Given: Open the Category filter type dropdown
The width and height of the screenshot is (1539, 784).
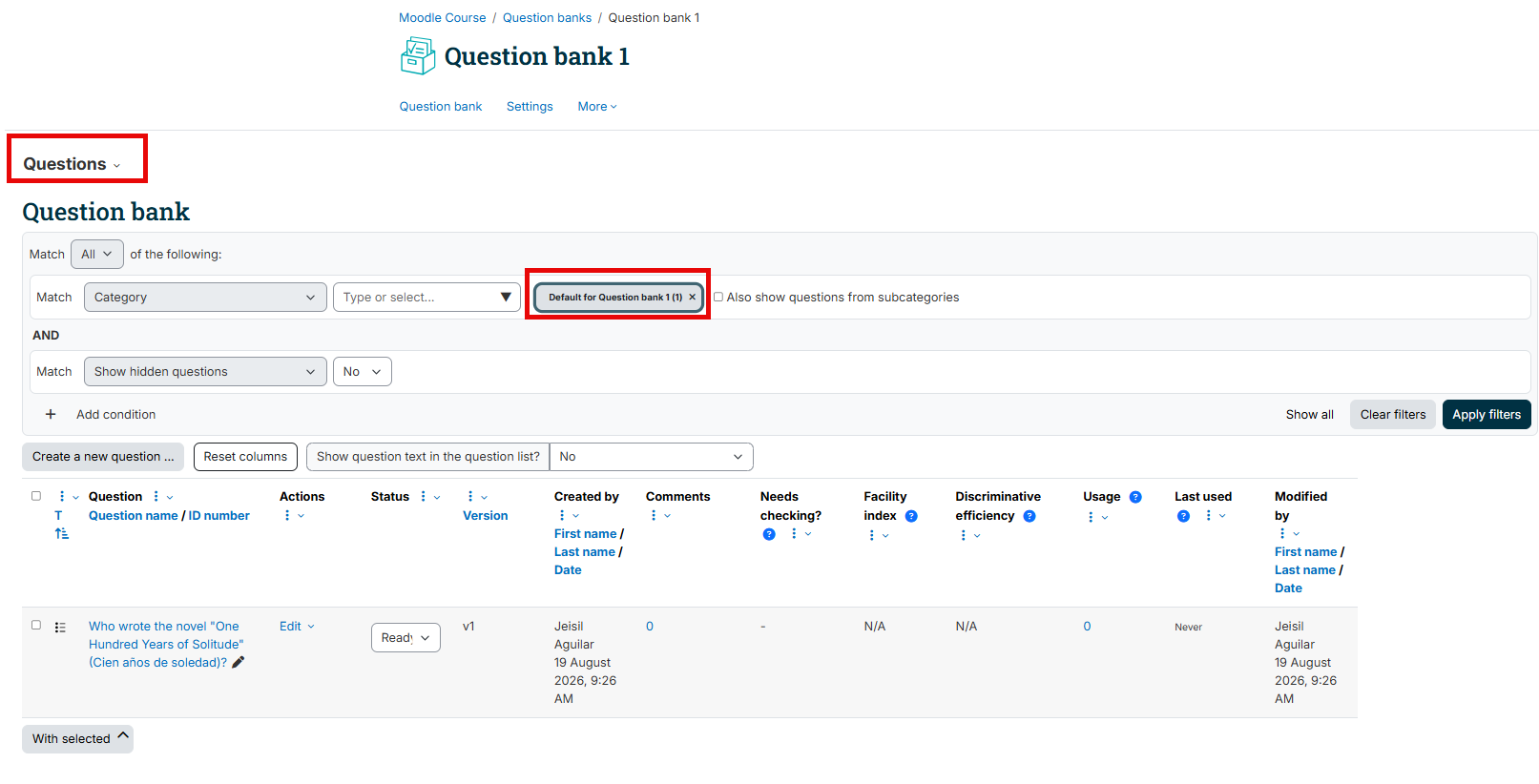Looking at the screenshot, I should point(205,297).
